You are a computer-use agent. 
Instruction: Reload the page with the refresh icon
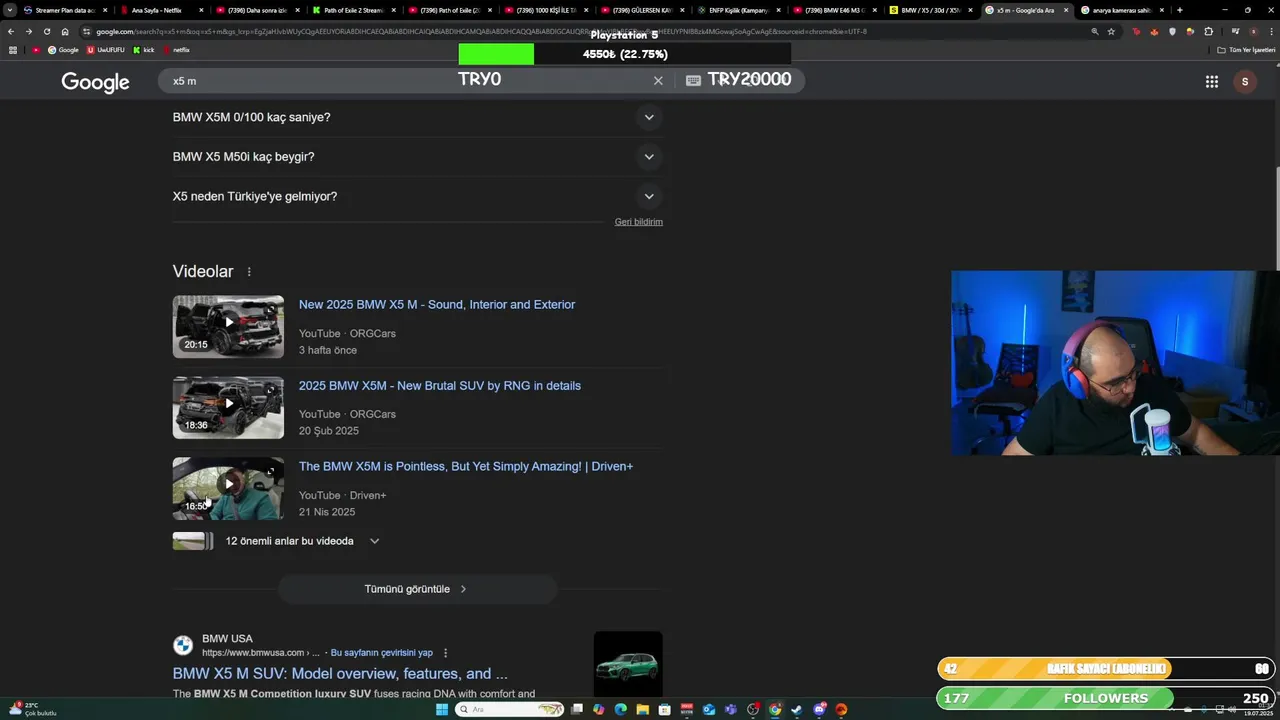pyautogui.click(x=47, y=31)
